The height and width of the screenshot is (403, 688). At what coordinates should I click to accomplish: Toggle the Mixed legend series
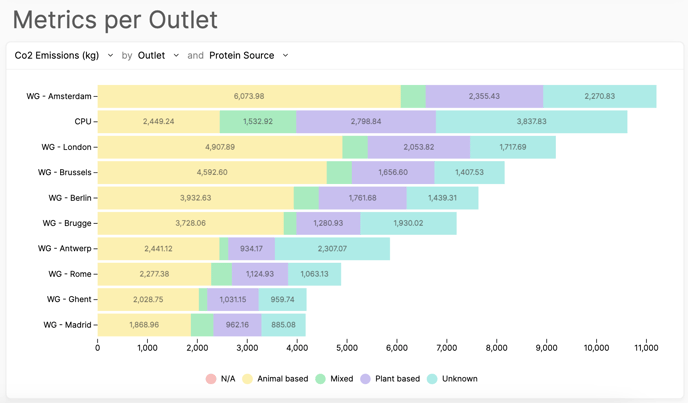click(335, 379)
